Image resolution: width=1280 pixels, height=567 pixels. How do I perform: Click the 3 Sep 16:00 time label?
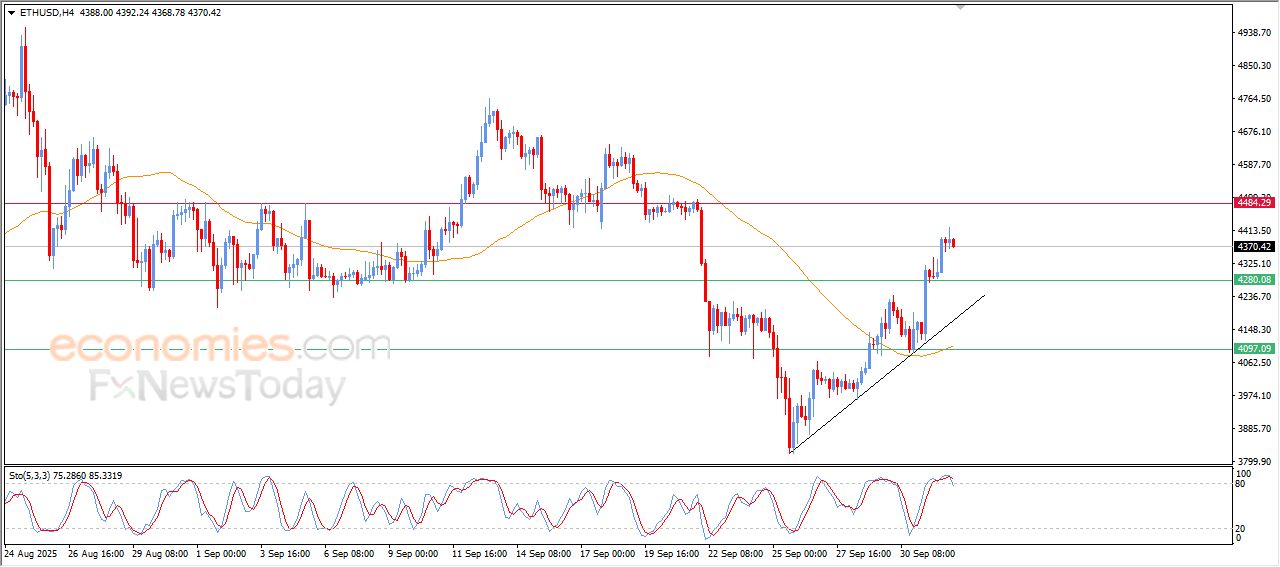287,552
